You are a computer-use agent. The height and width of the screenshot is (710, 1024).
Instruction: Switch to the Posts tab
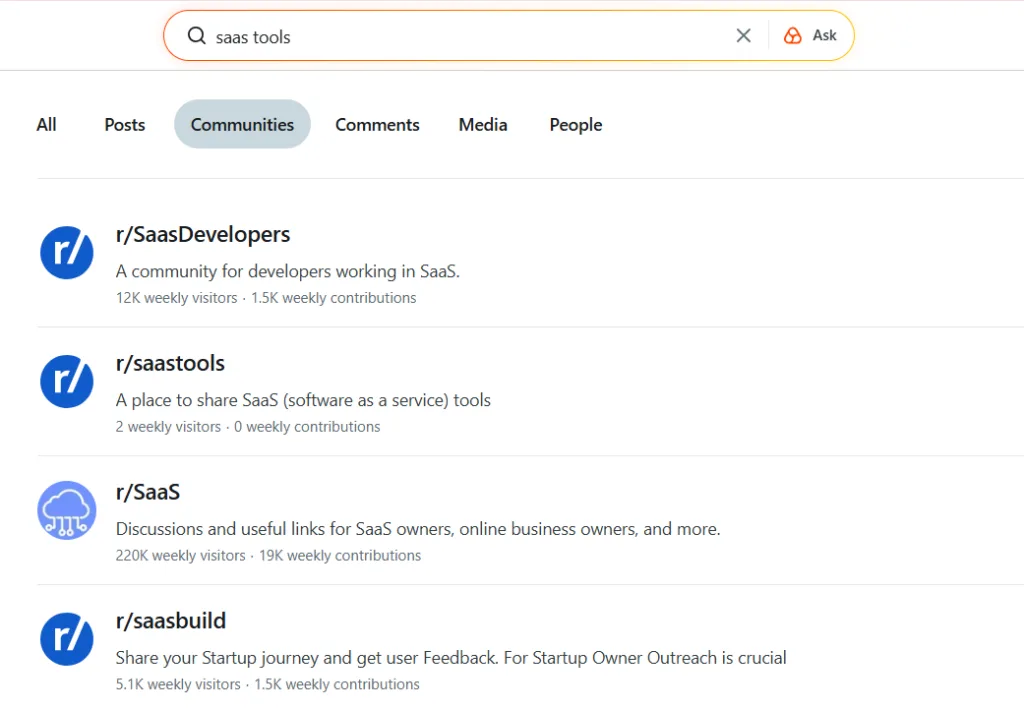pos(125,125)
